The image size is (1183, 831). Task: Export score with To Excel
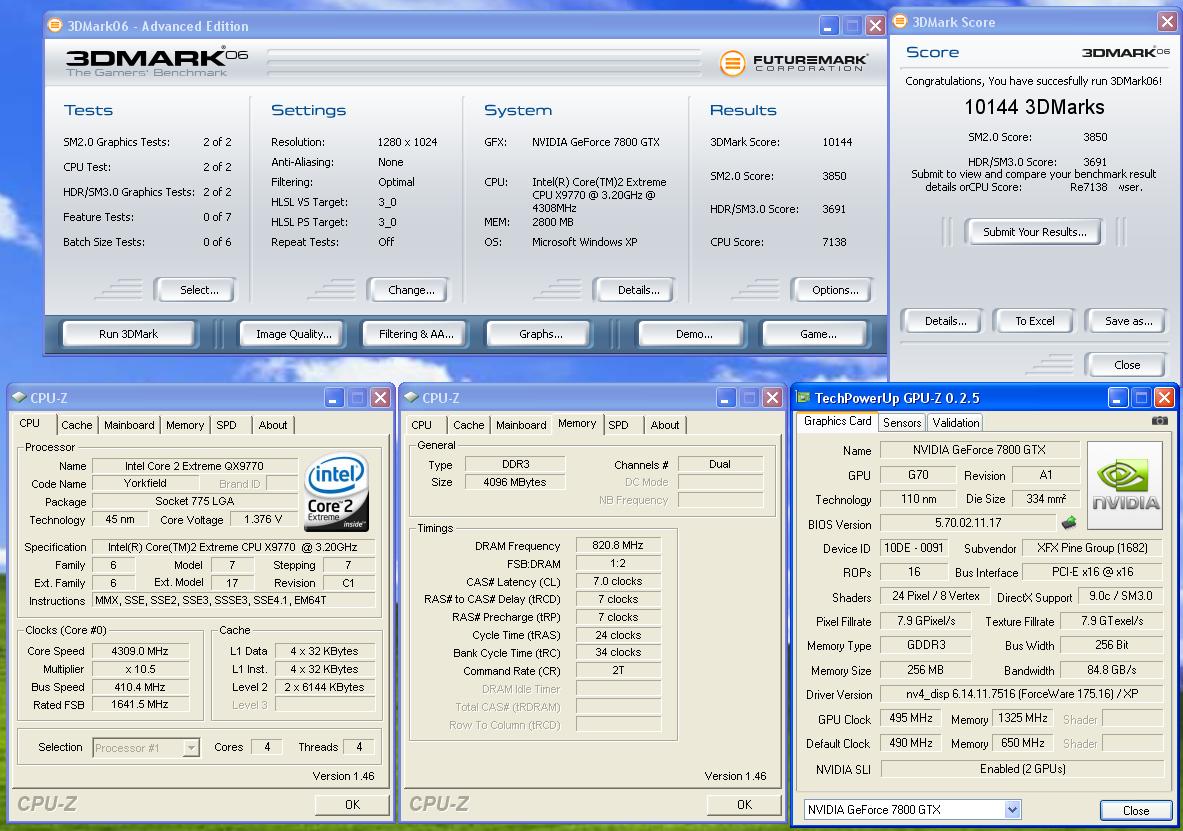(x=1034, y=321)
